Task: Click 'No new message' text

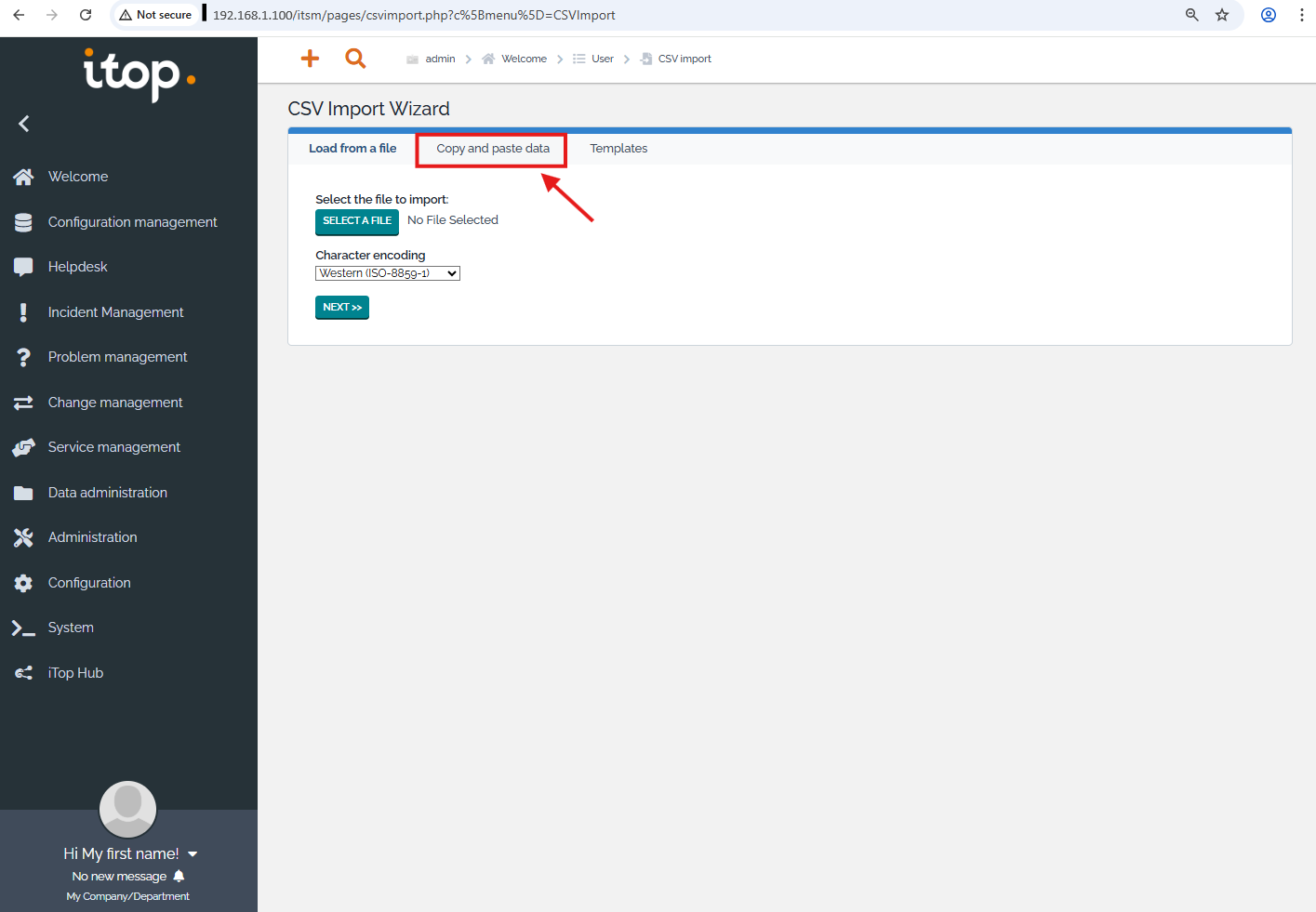Action: tap(119, 877)
